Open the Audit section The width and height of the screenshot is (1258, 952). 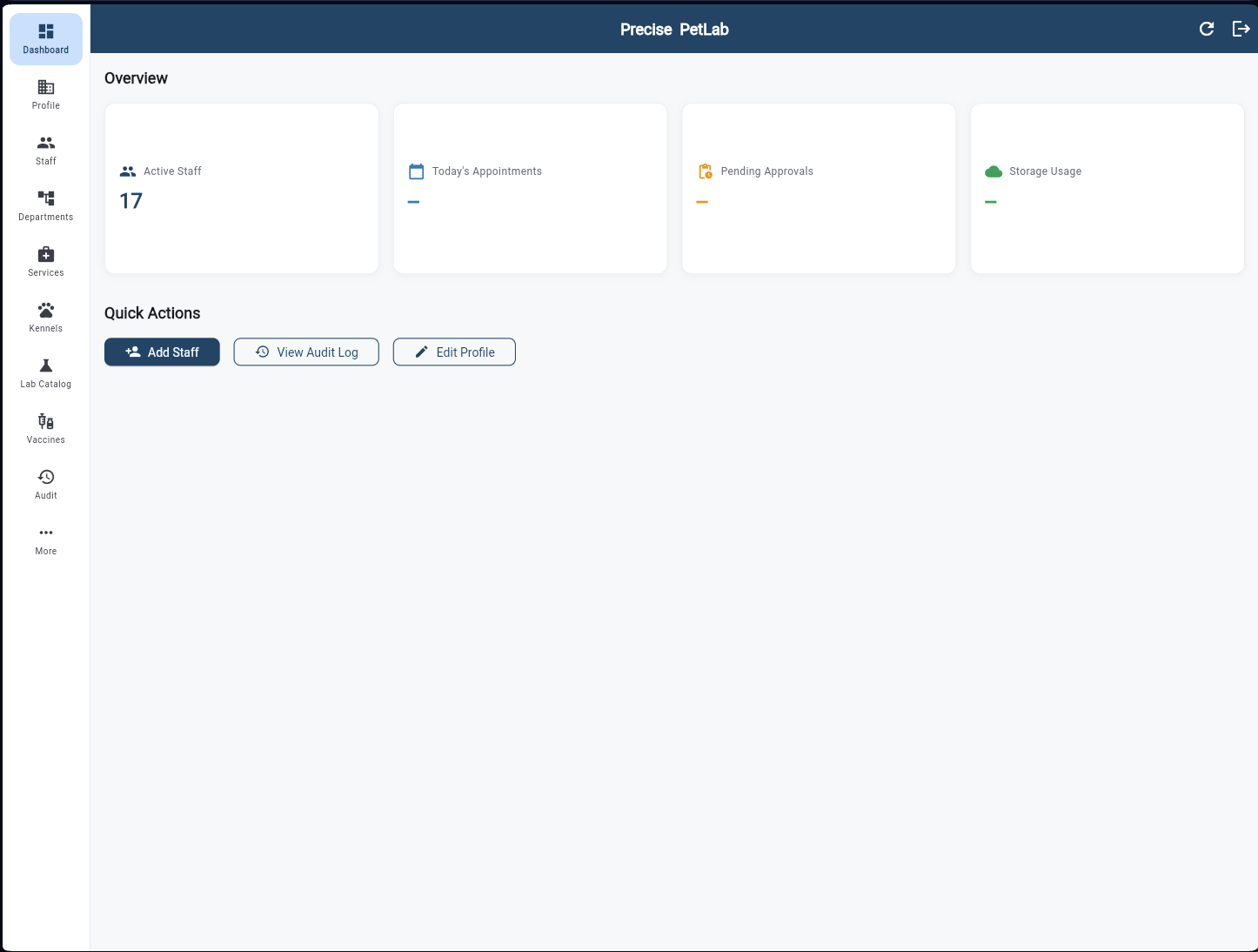[x=45, y=483]
